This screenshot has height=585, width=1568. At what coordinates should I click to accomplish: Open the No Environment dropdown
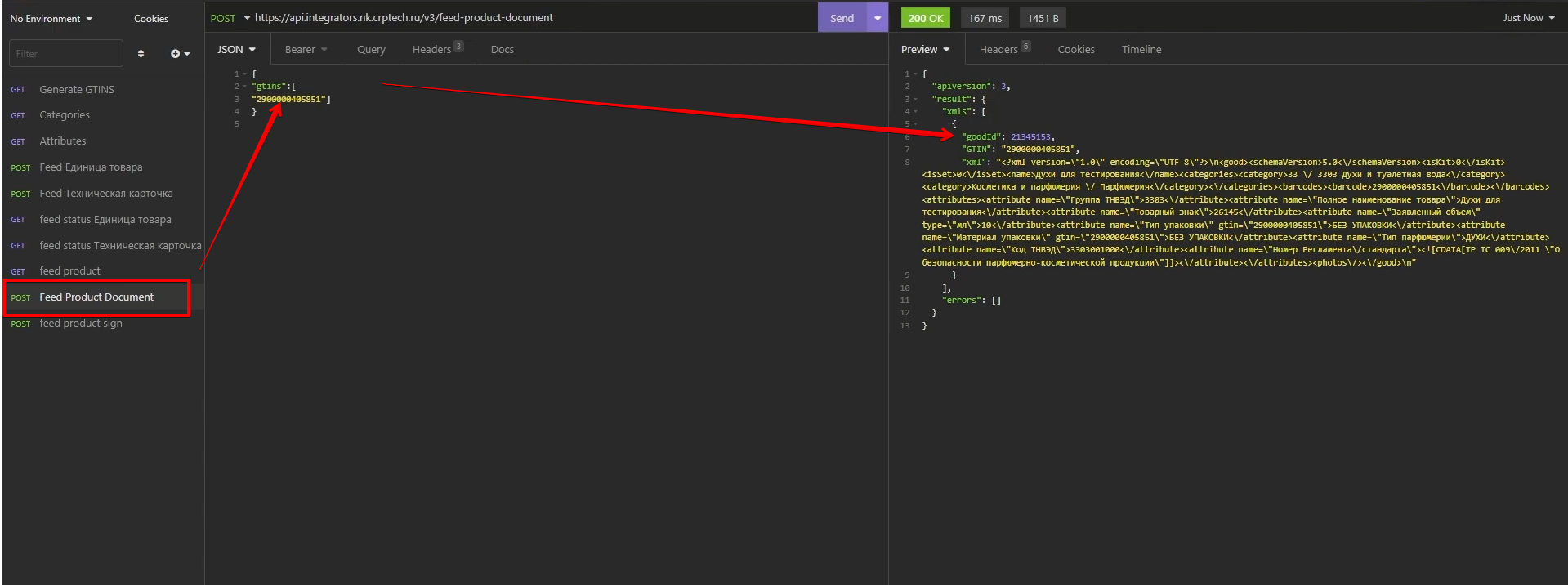point(51,18)
